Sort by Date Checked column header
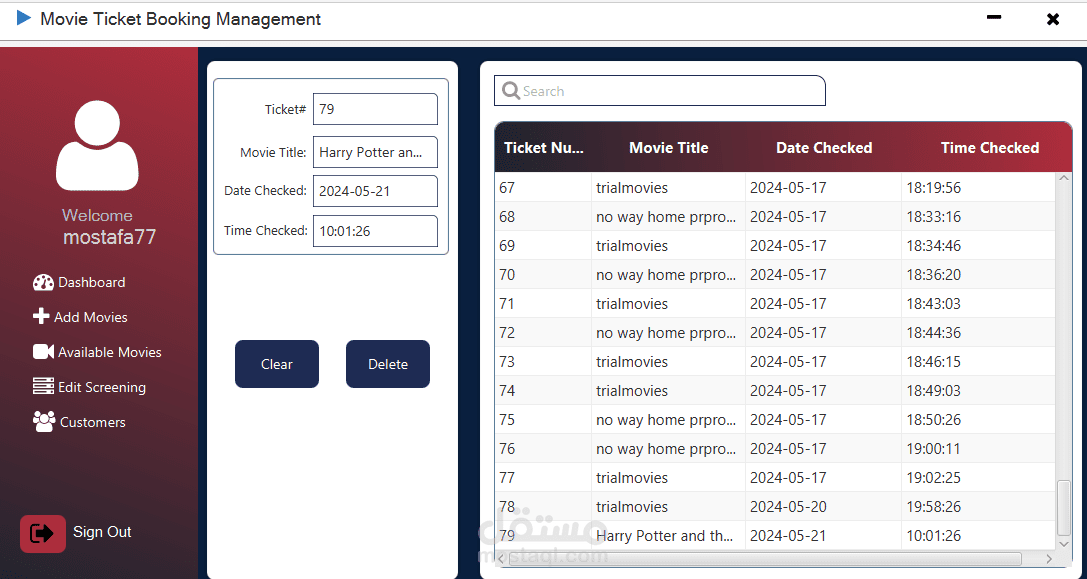1087x579 pixels. [x=824, y=148]
